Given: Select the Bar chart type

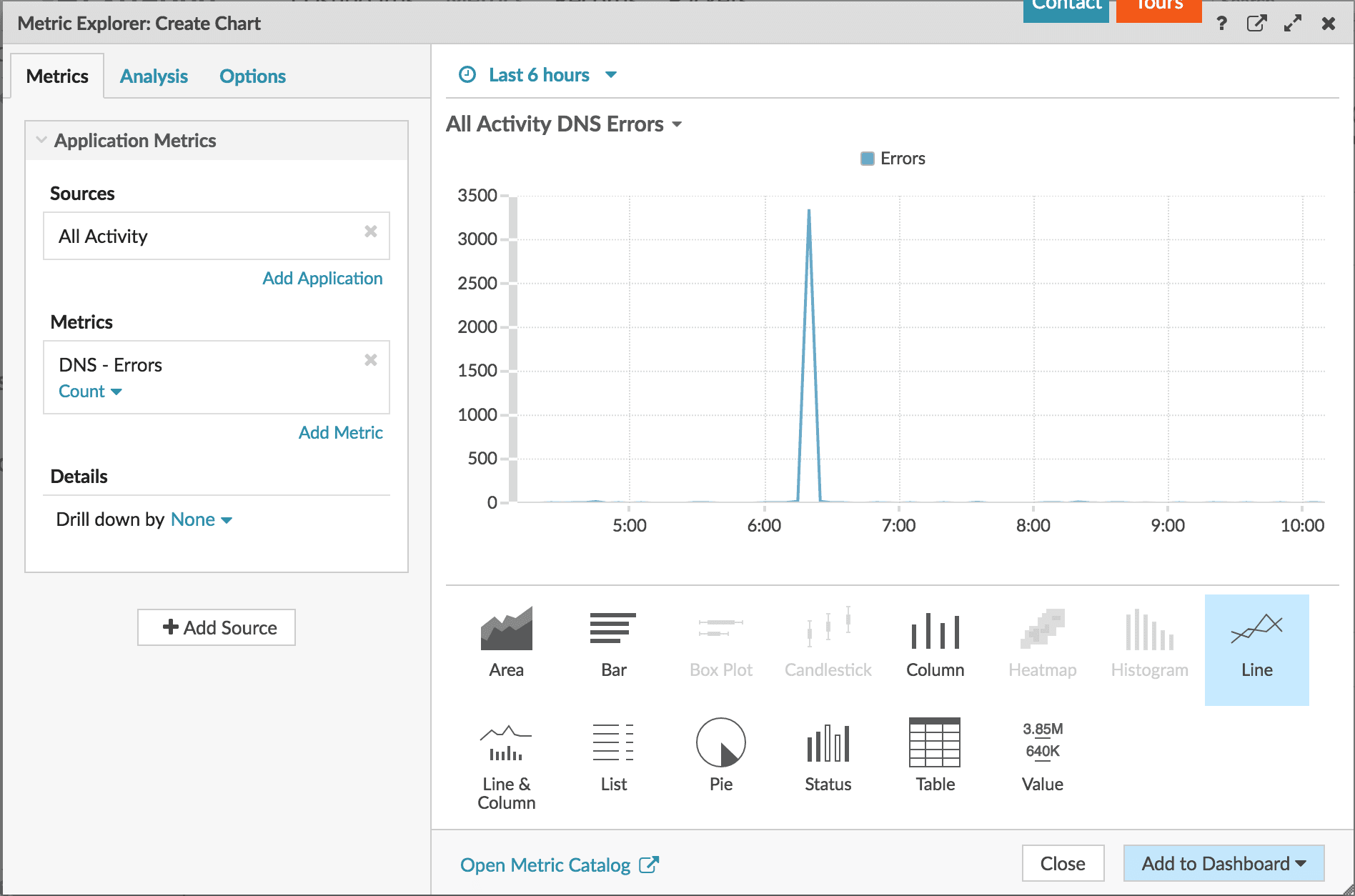Looking at the screenshot, I should [613, 643].
